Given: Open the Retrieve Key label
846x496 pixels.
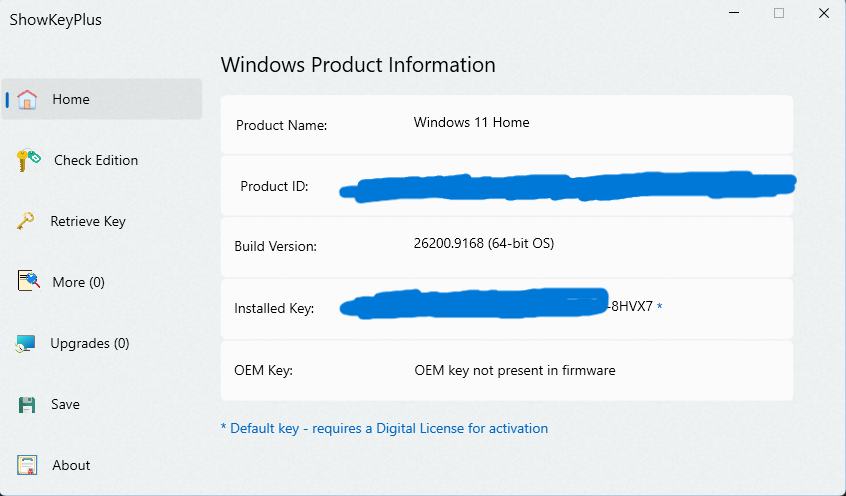Looking at the screenshot, I should coord(88,221).
